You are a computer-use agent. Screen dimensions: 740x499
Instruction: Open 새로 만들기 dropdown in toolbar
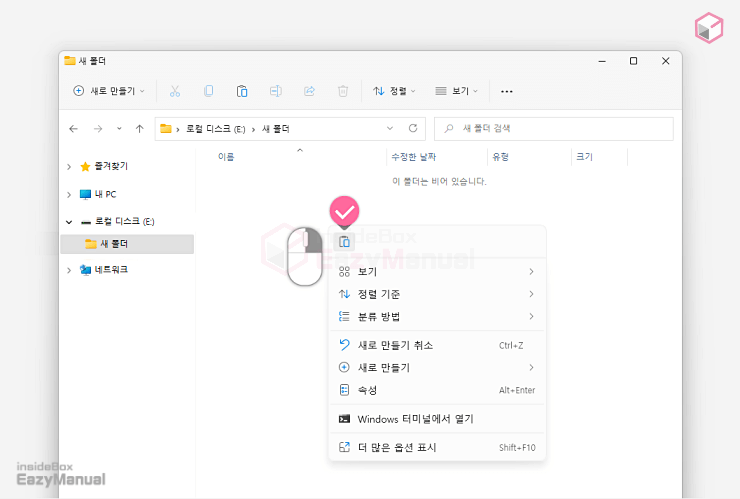109,91
